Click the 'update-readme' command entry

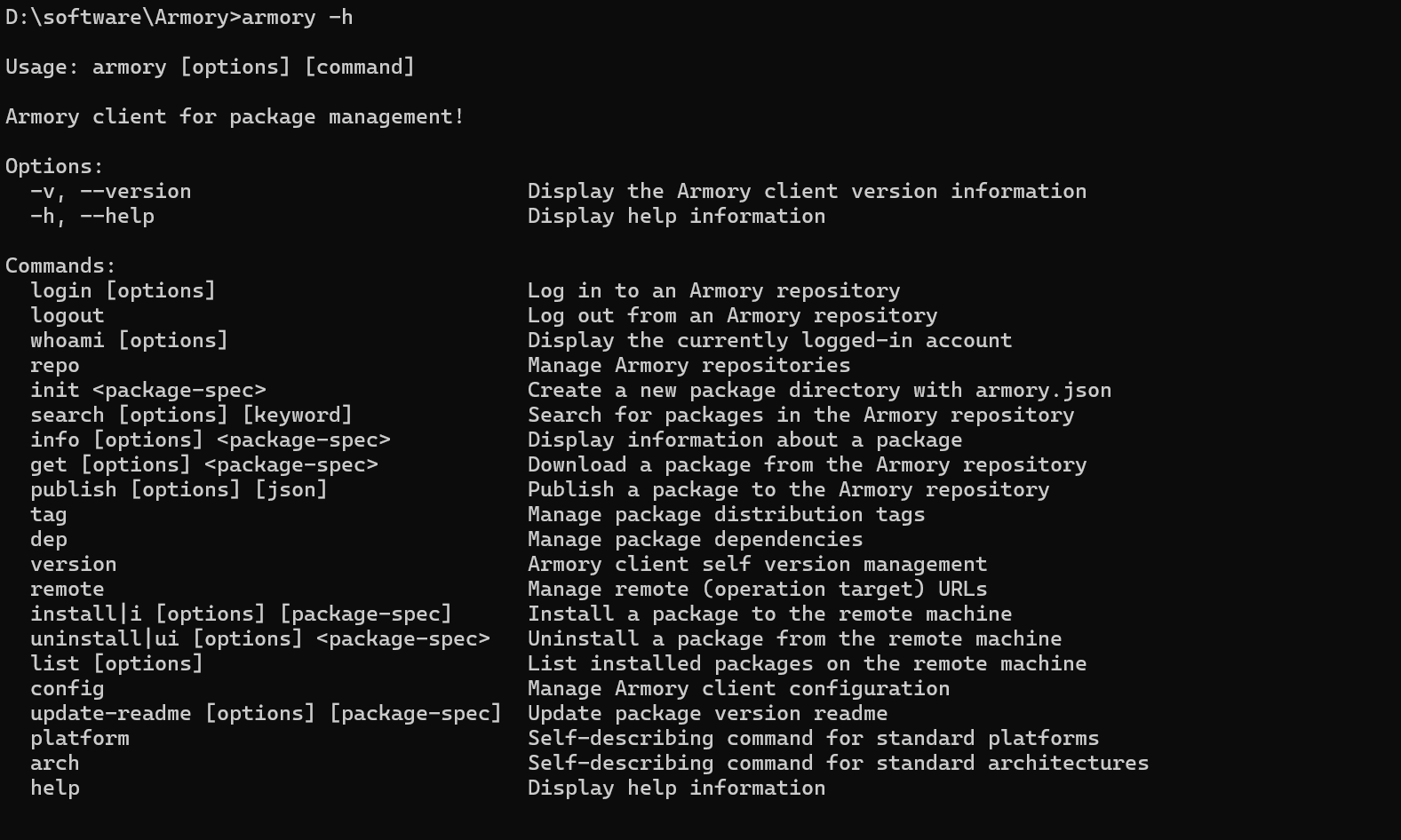110,714
